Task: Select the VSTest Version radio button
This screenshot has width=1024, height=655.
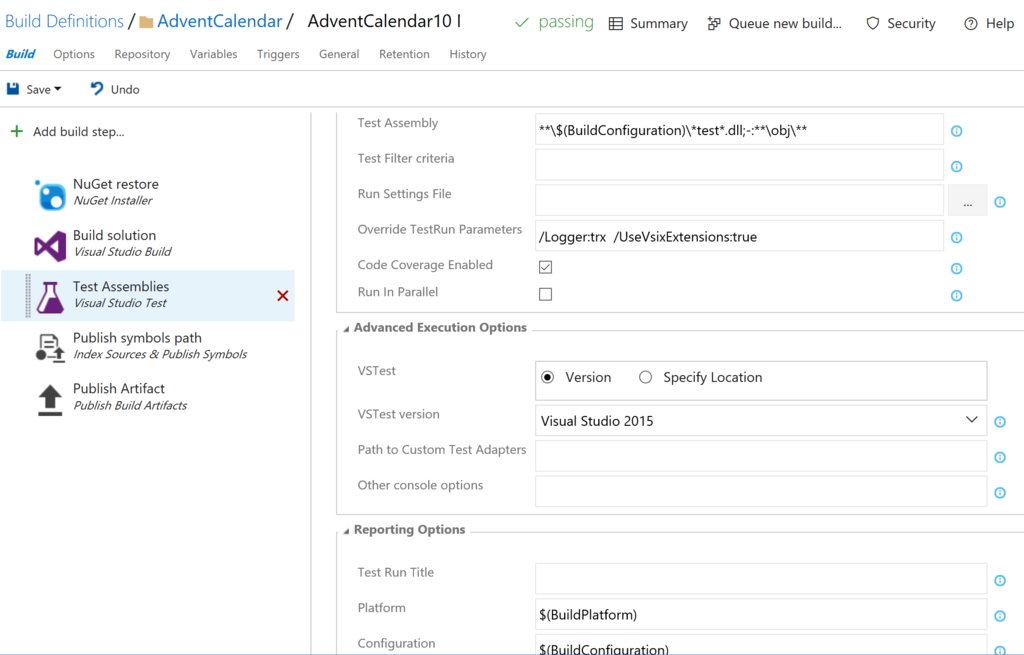Action: point(548,377)
